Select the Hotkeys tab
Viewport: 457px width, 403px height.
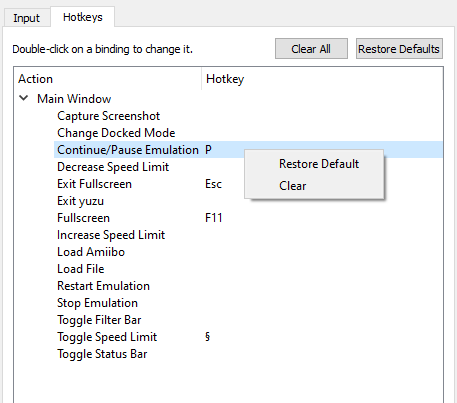[x=83, y=17]
